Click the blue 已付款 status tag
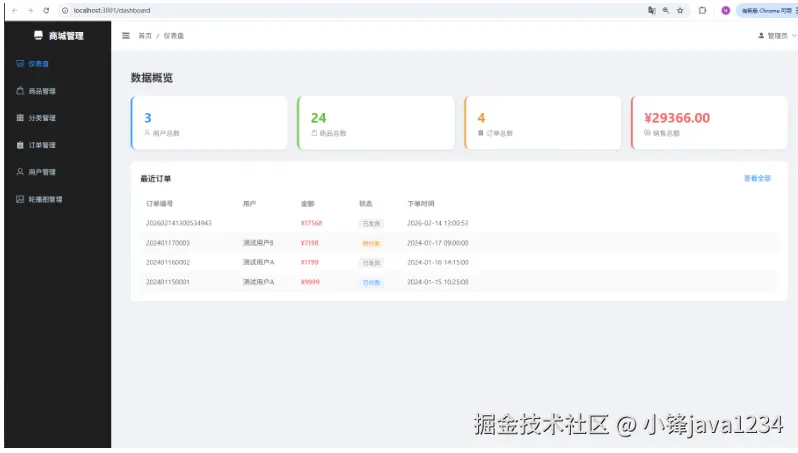This screenshot has height=453, width=798. point(371,282)
